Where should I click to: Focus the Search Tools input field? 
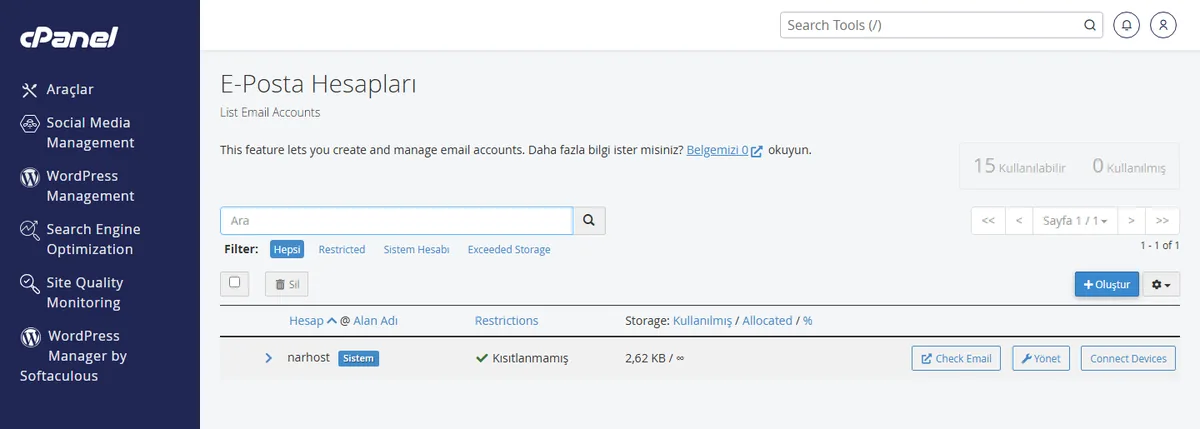pos(930,25)
